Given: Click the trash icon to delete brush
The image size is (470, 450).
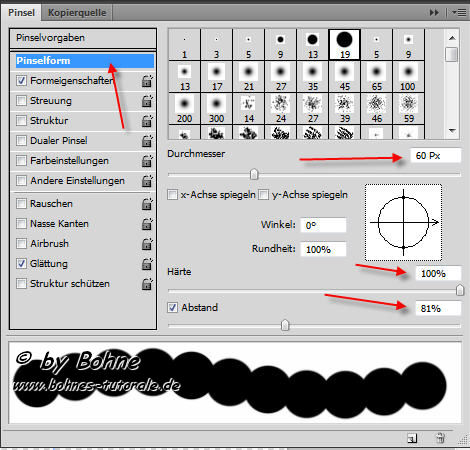Looking at the screenshot, I should (440, 438).
